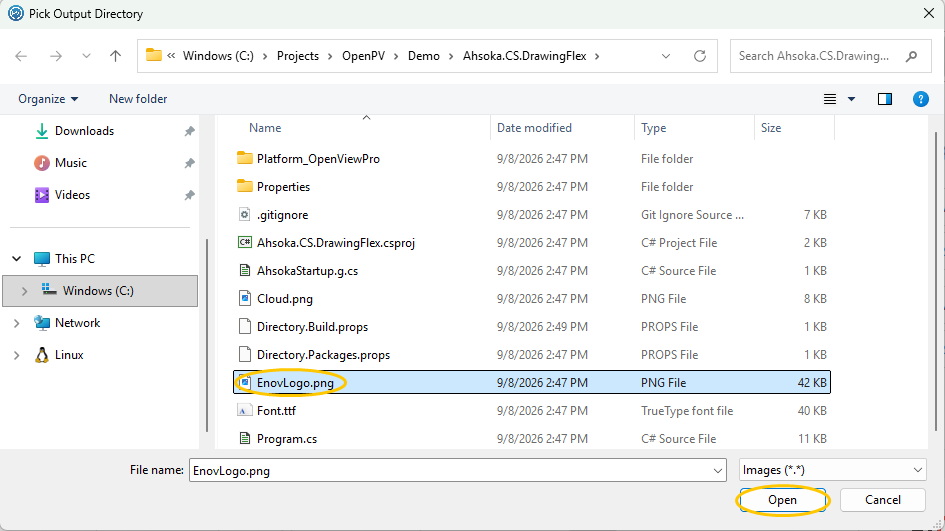Open recent locations dropdown chevron
The height and width of the screenshot is (531, 945).
[x=86, y=56]
